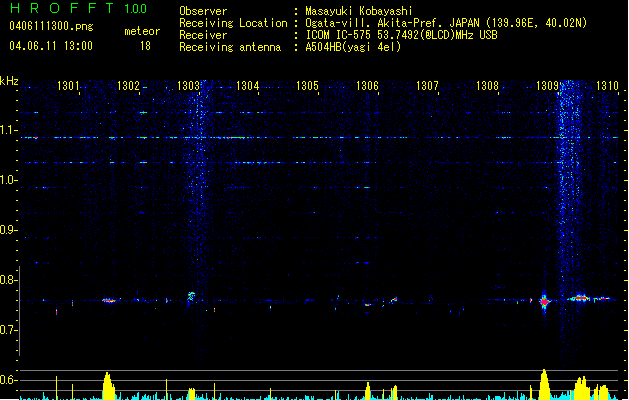The height and width of the screenshot is (400, 629).
Task: Click the strong red meteor echo near 1309
Action: 544,301
